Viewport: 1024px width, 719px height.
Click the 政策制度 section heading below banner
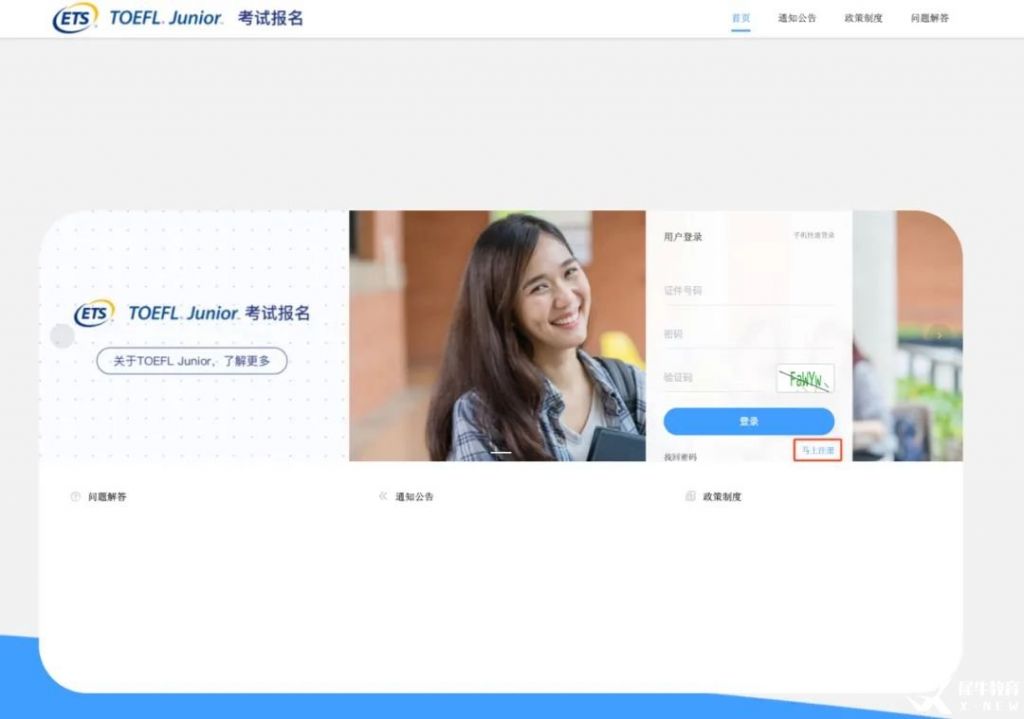click(722, 497)
